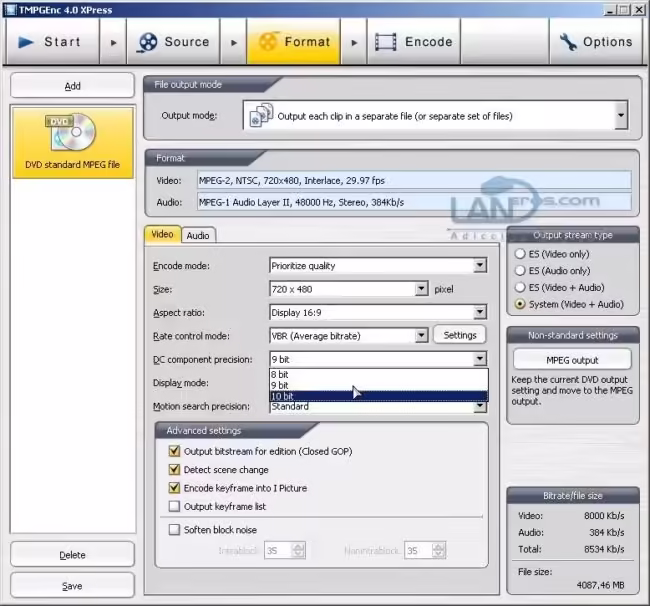Click the Start stage button

[x=51, y=42]
